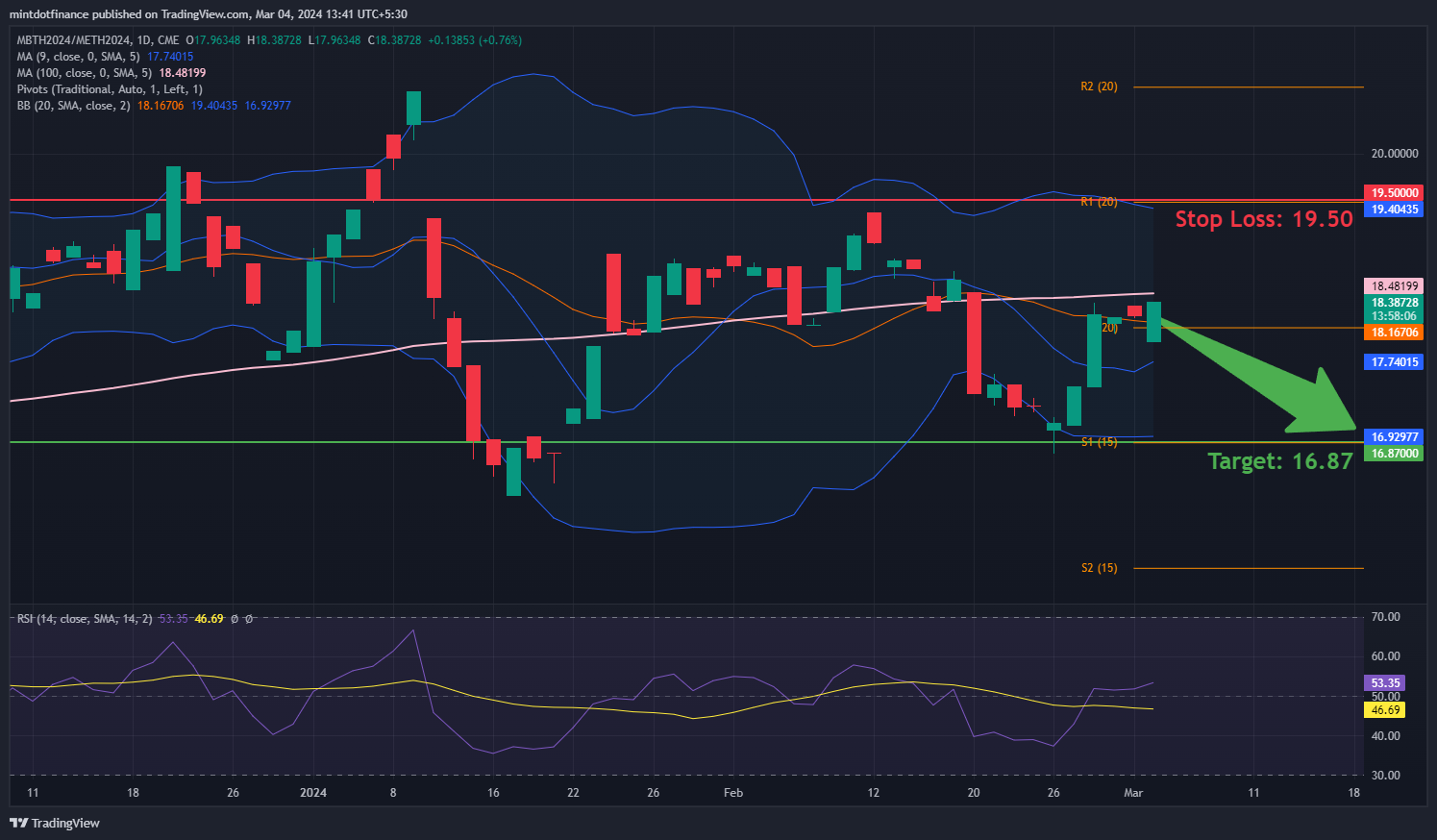The image size is (1437, 840).
Task: Click the yellow 46.69 RSI average label
Action: [1385, 710]
